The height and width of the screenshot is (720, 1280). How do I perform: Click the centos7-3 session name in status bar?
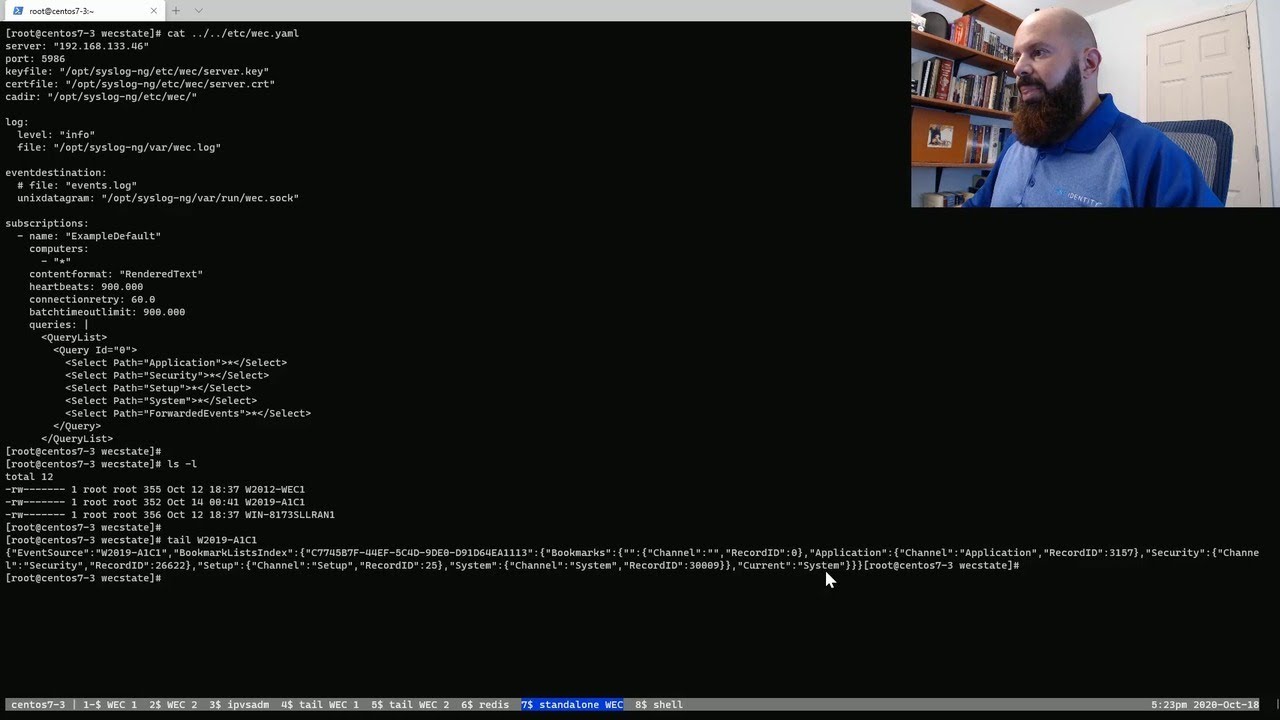click(x=38, y=705)
